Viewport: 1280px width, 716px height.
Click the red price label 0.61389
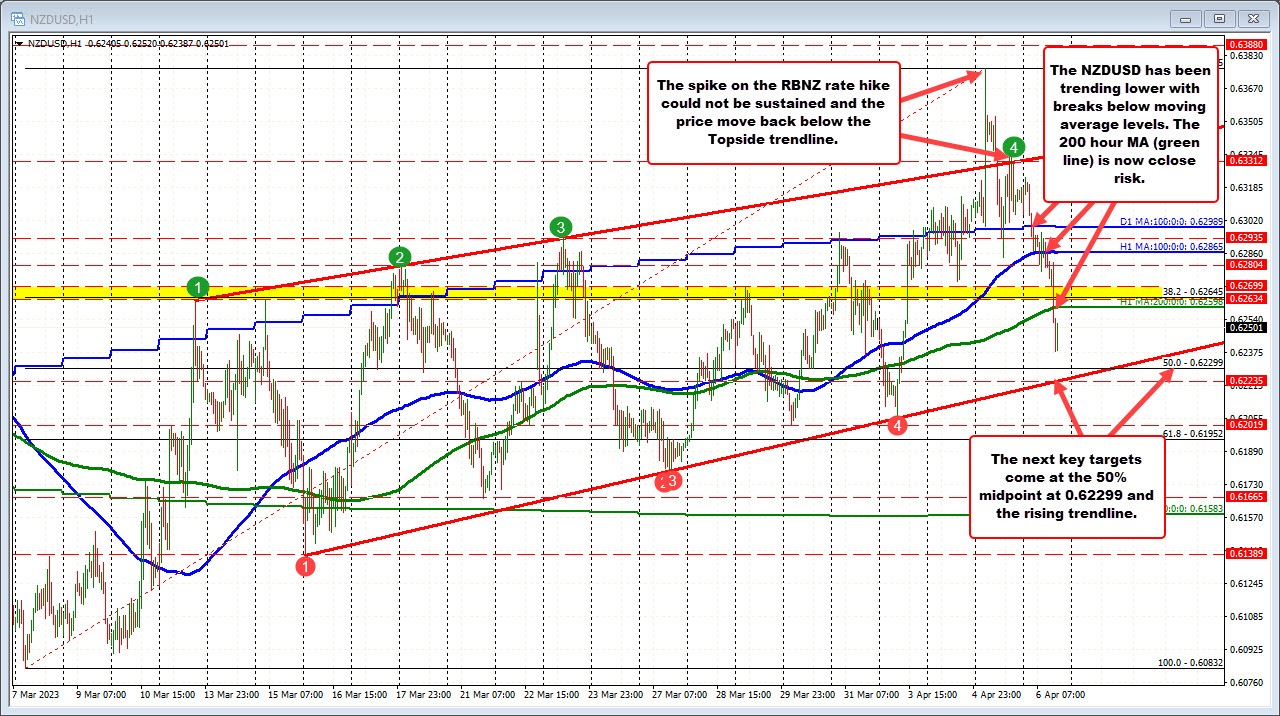click(1245, 553)
